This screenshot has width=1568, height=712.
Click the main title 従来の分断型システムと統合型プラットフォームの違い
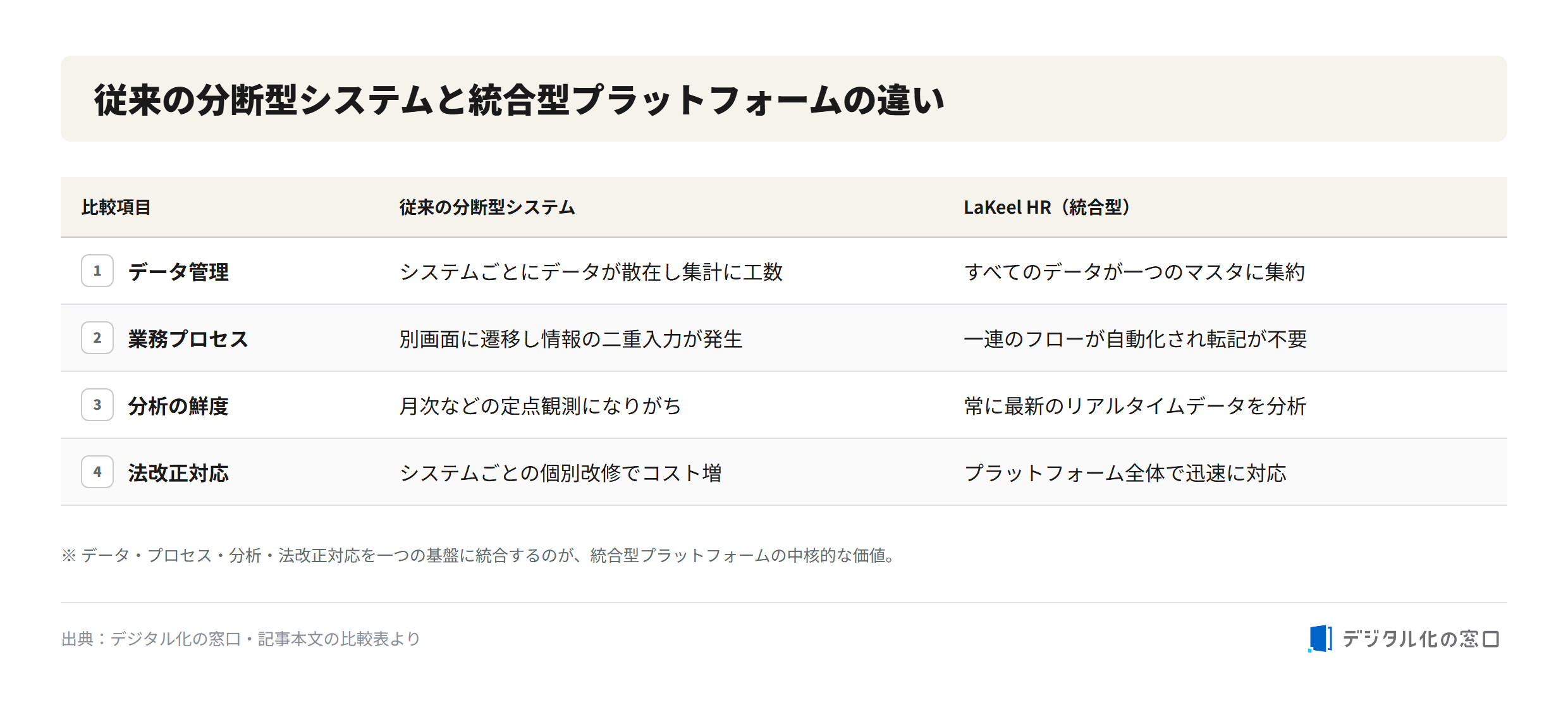tap(519, 100)
